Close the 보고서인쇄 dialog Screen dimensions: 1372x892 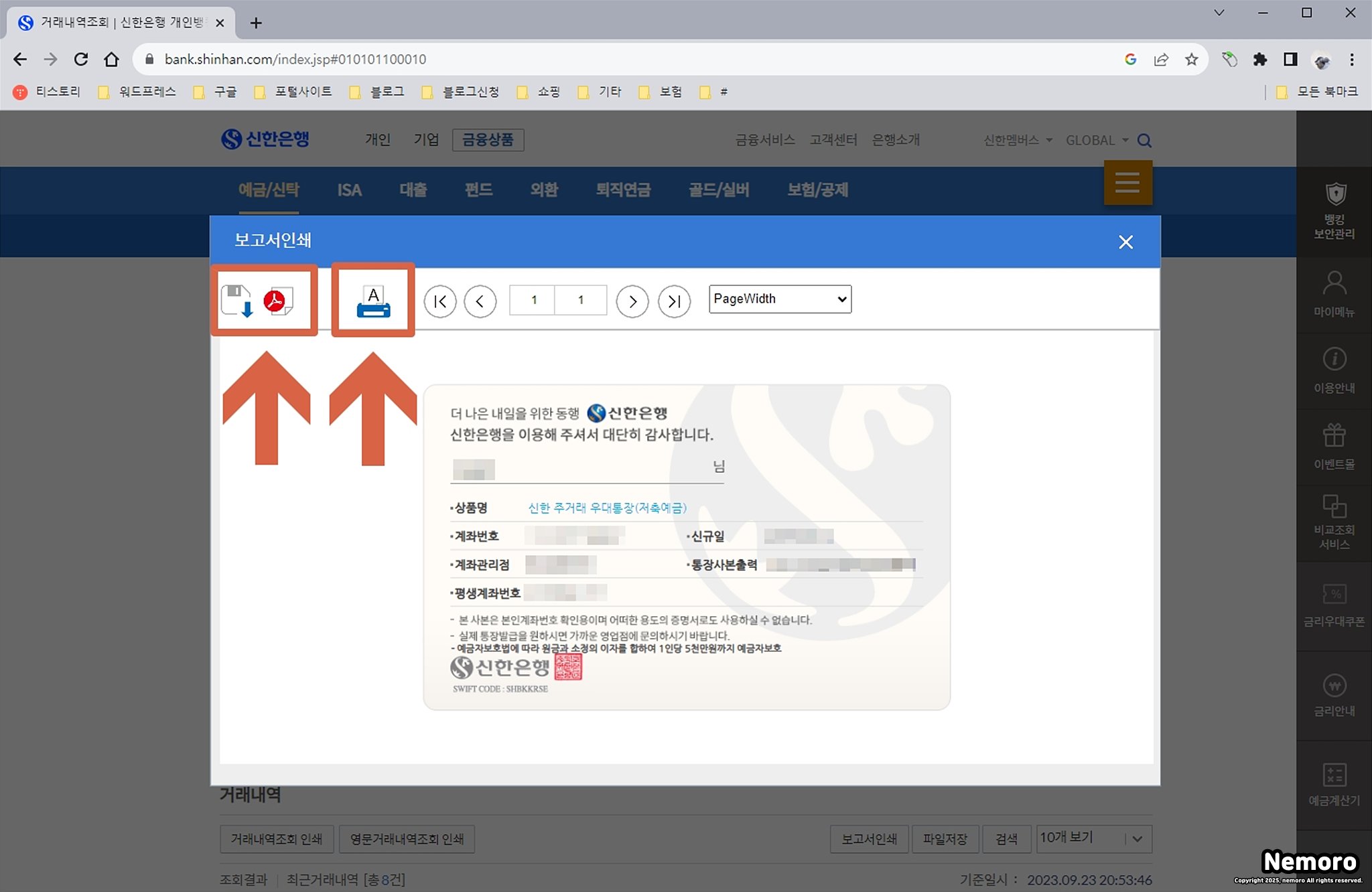[1125, 242]
